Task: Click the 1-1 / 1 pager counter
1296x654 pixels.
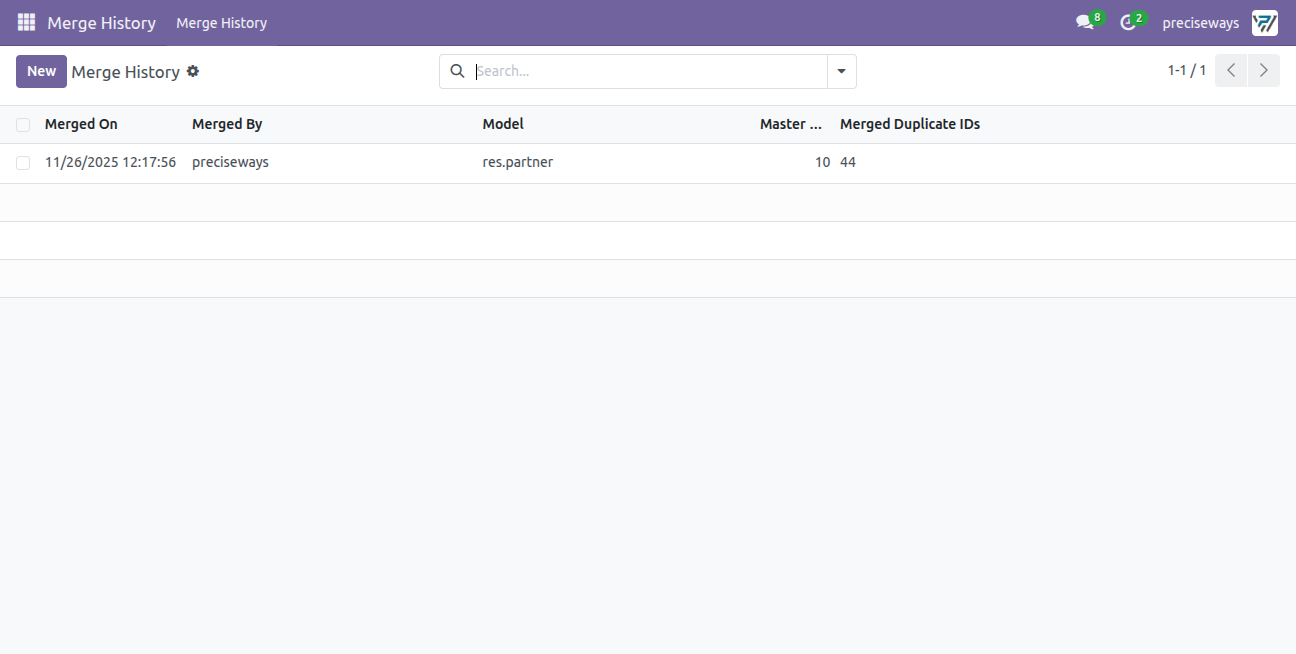Action: [1187, 71]
